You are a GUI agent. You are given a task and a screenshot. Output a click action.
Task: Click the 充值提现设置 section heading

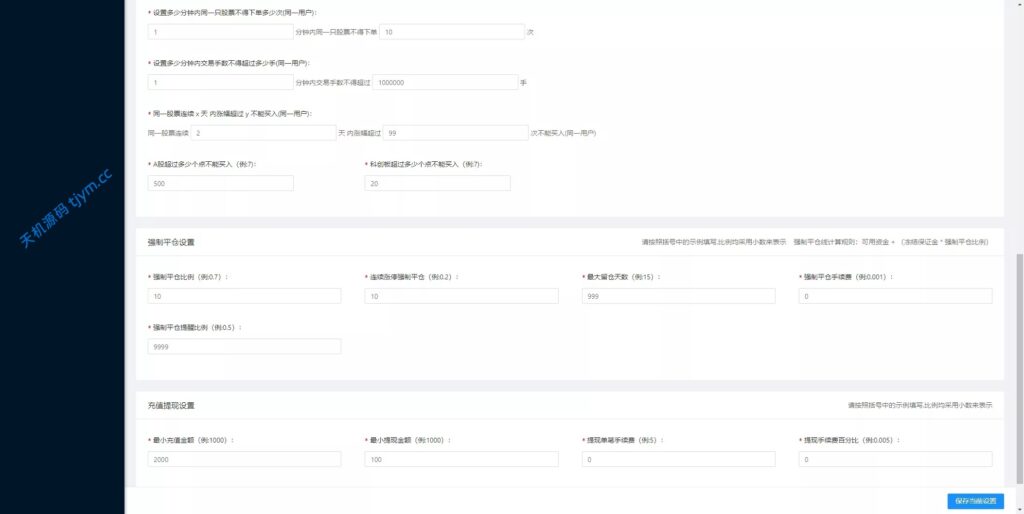pos(171,405)
